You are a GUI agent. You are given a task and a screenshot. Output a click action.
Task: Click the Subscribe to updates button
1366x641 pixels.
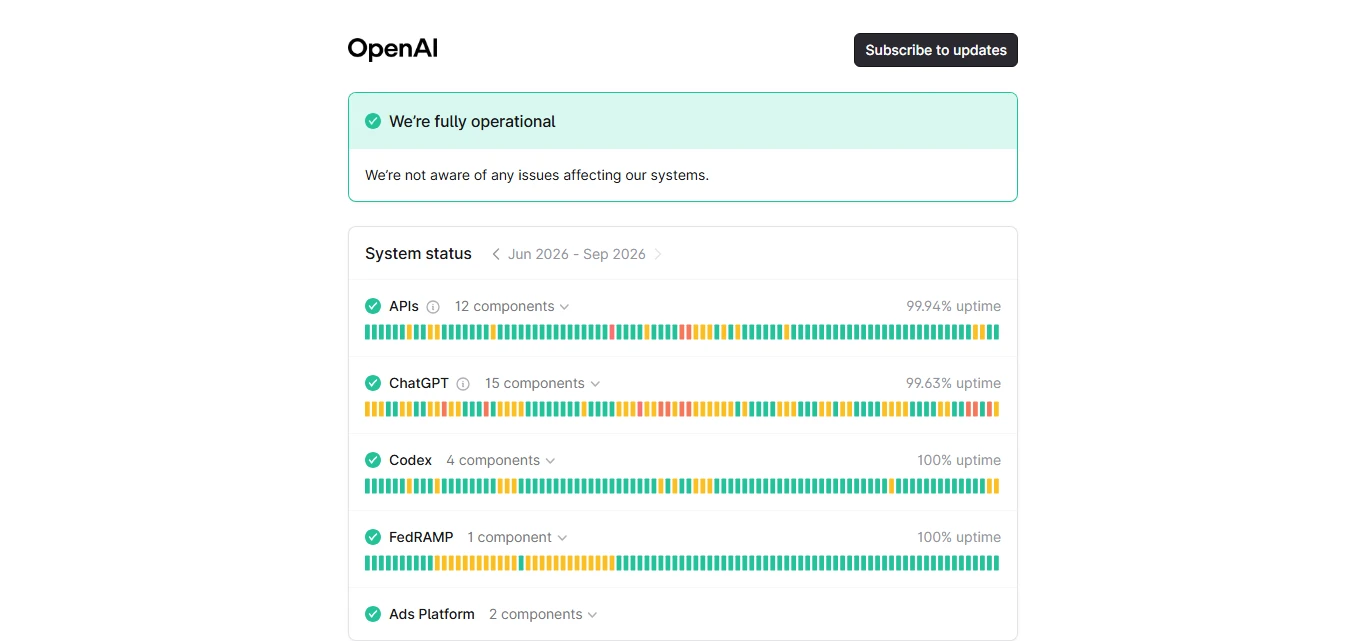[x=935, y=50]
